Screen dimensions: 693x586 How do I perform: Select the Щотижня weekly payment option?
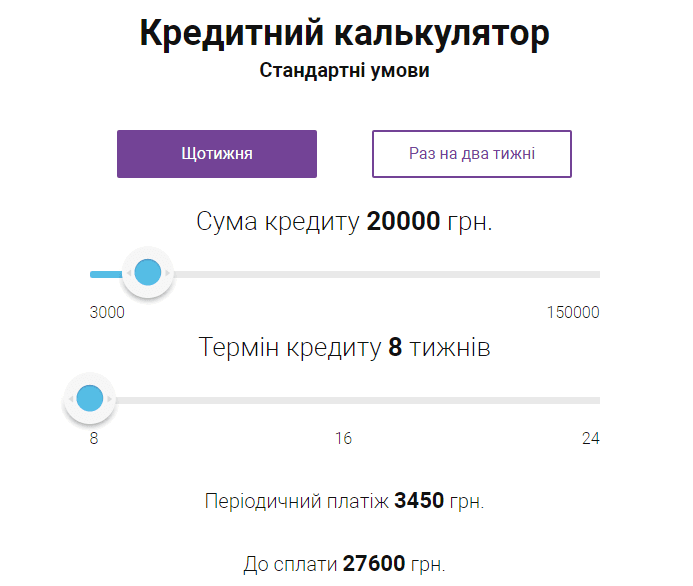click(x=217, y=154)
